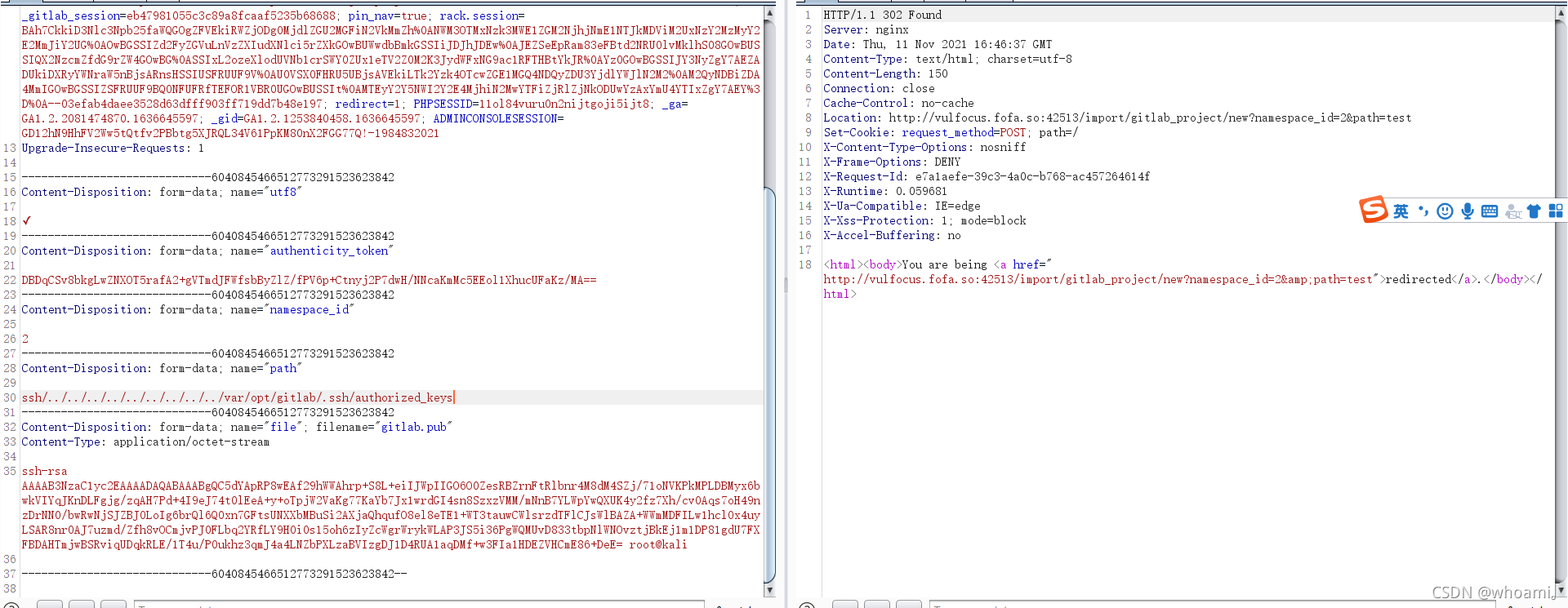Click the X-Frame-Options: DENY header

click(x=892, y=162)
